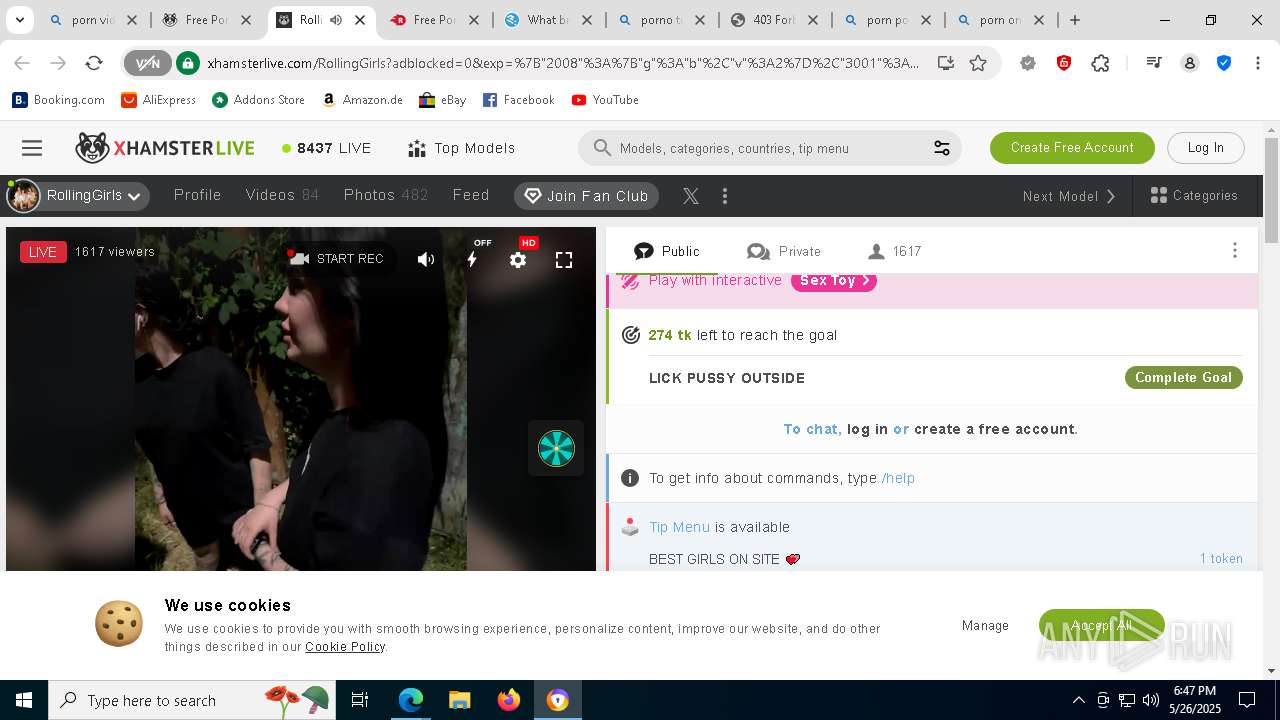This screenshot has height=720, width=1280.
Task: Close the 403 Forbidden tab
Action: tap(813, 20)
